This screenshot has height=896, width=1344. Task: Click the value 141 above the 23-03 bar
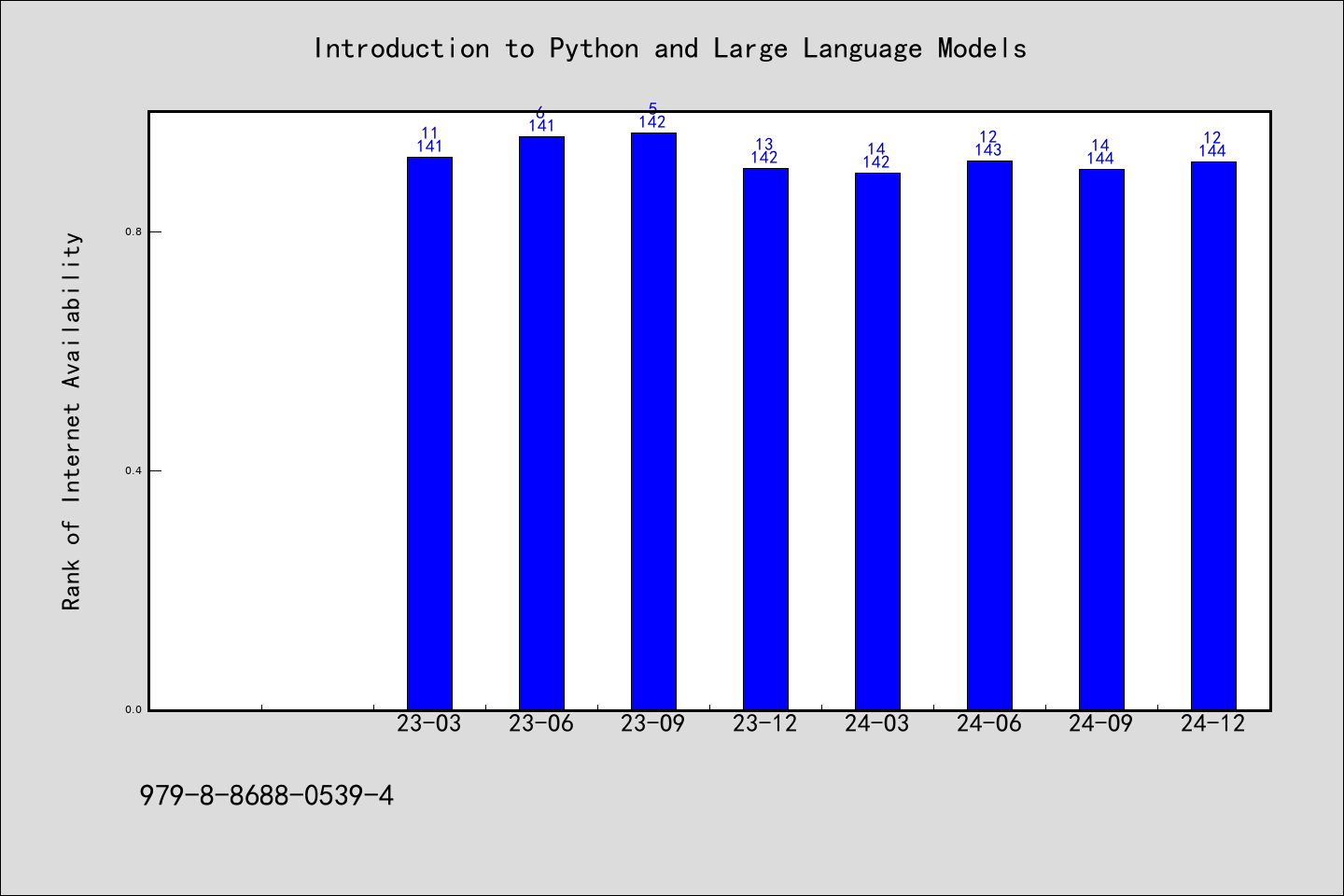[x=429, y=147]
